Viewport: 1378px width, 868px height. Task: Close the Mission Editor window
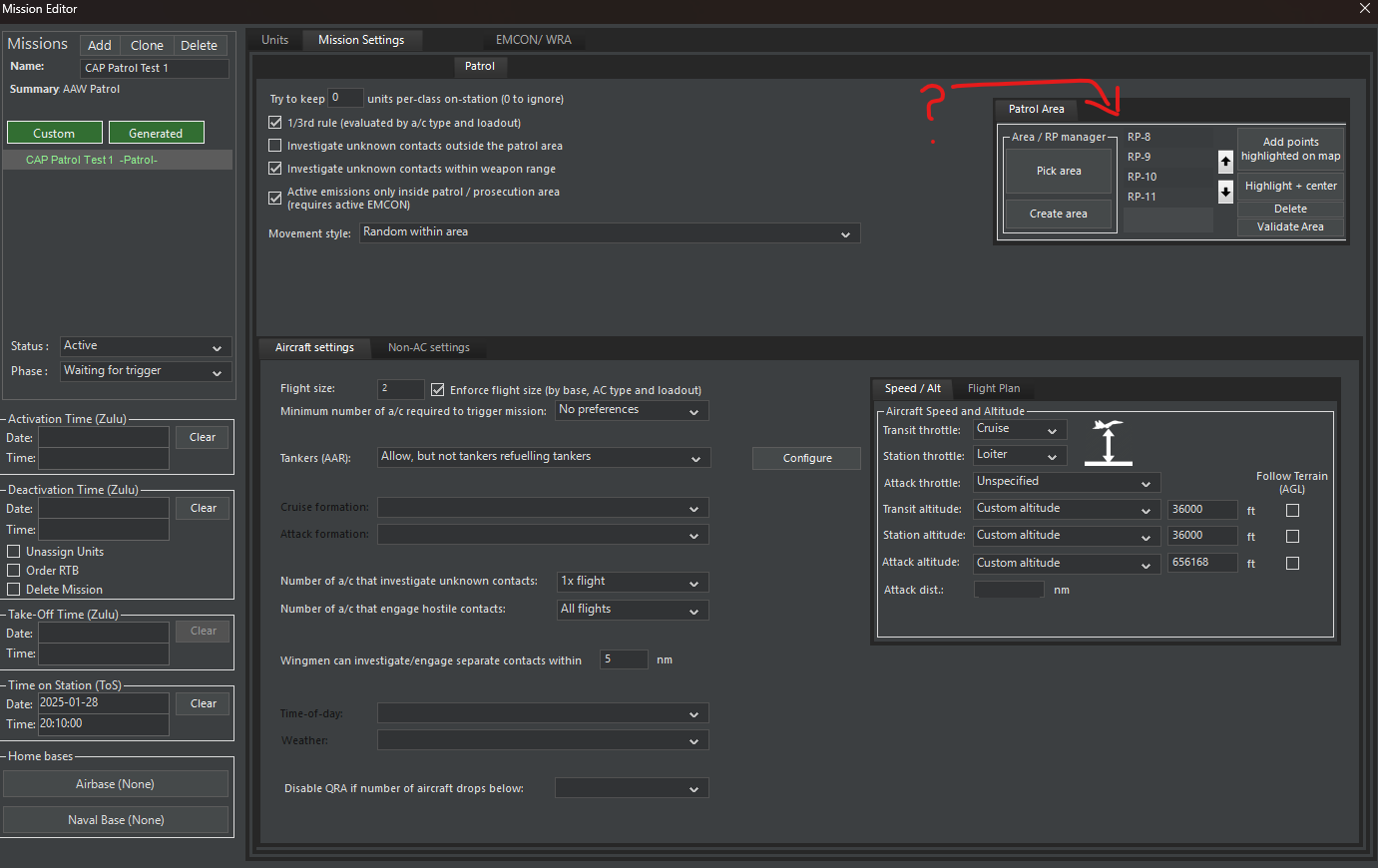click(1364, 9)
